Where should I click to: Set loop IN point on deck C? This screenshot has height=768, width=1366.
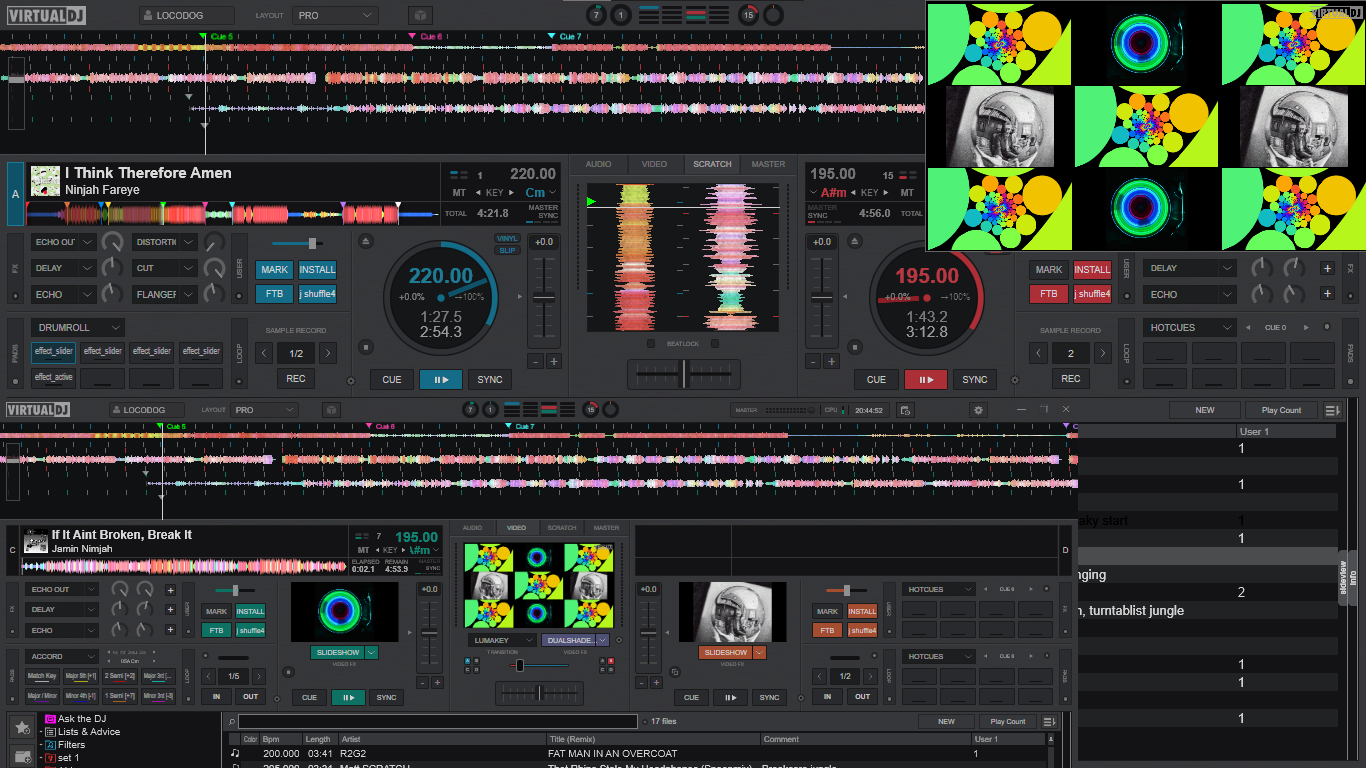pyautogui.click(x=216, y=696)
